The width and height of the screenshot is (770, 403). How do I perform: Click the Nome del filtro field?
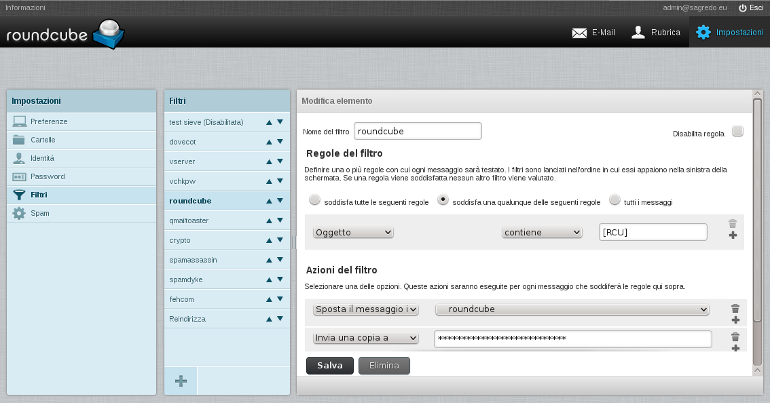pyautogui.click(x=418, y=131)
